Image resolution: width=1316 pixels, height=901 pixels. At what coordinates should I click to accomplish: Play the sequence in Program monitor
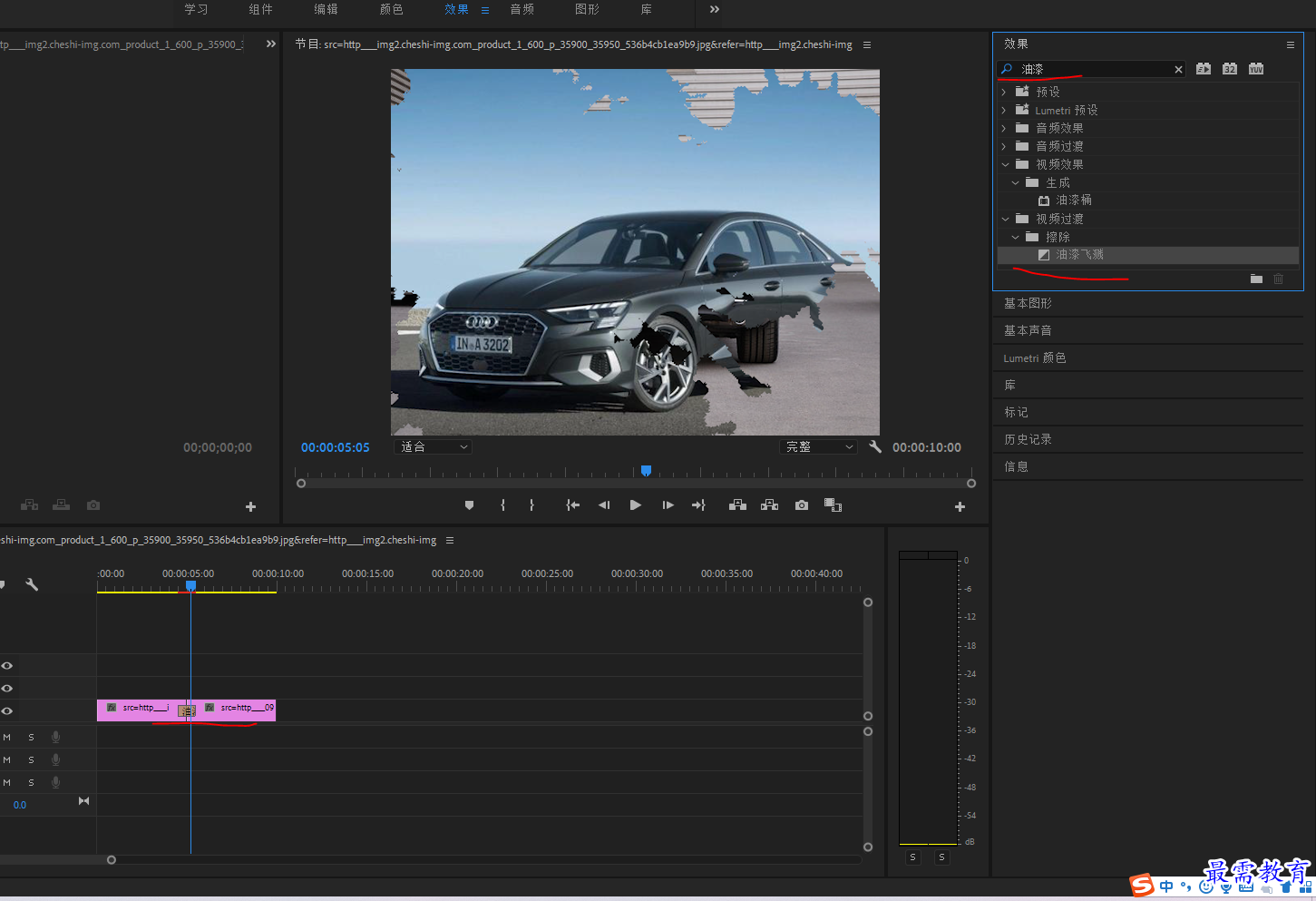636,505
